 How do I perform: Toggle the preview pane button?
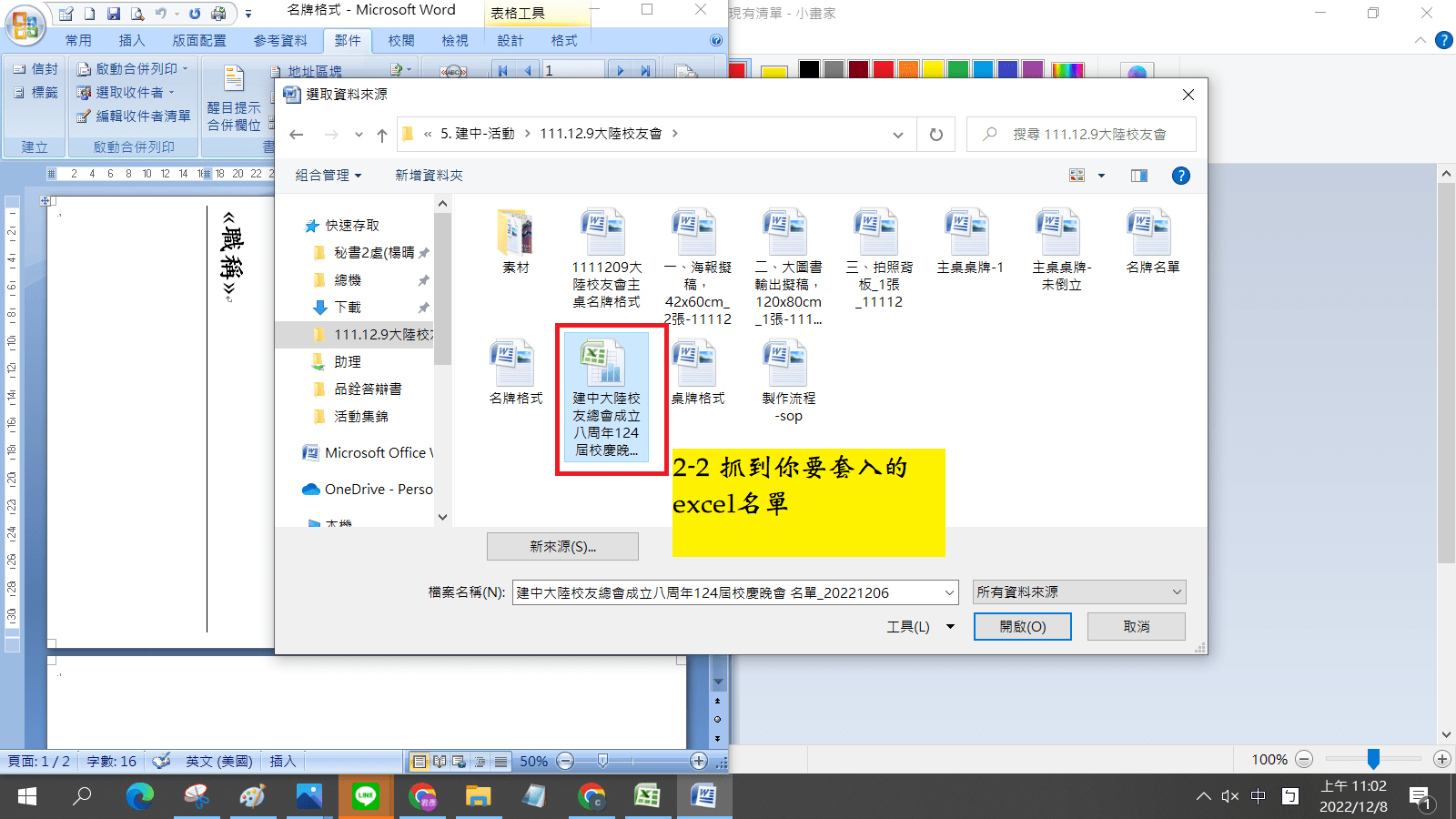tap(1138, 176)
